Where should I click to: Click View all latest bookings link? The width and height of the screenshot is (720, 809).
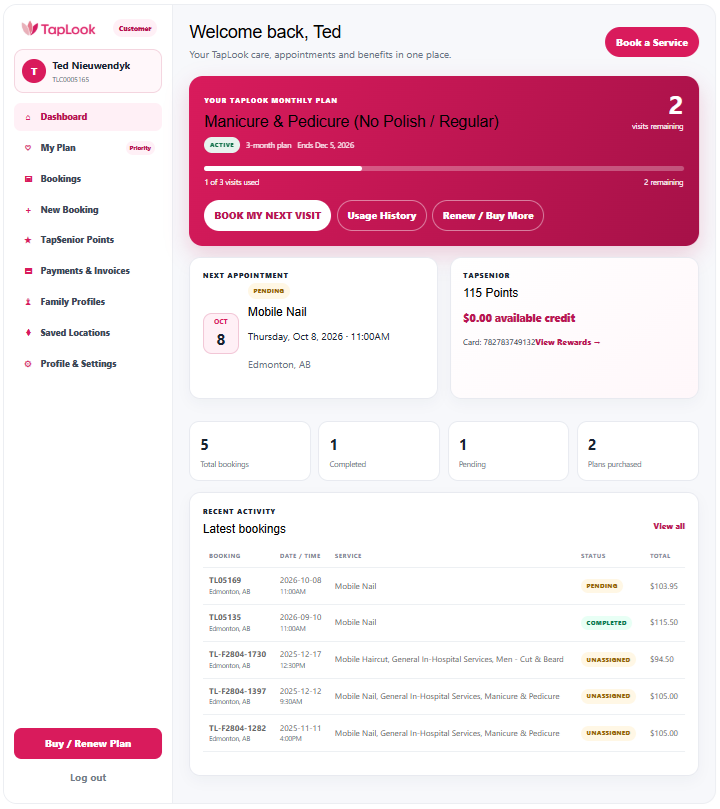[x=669, y=526]
